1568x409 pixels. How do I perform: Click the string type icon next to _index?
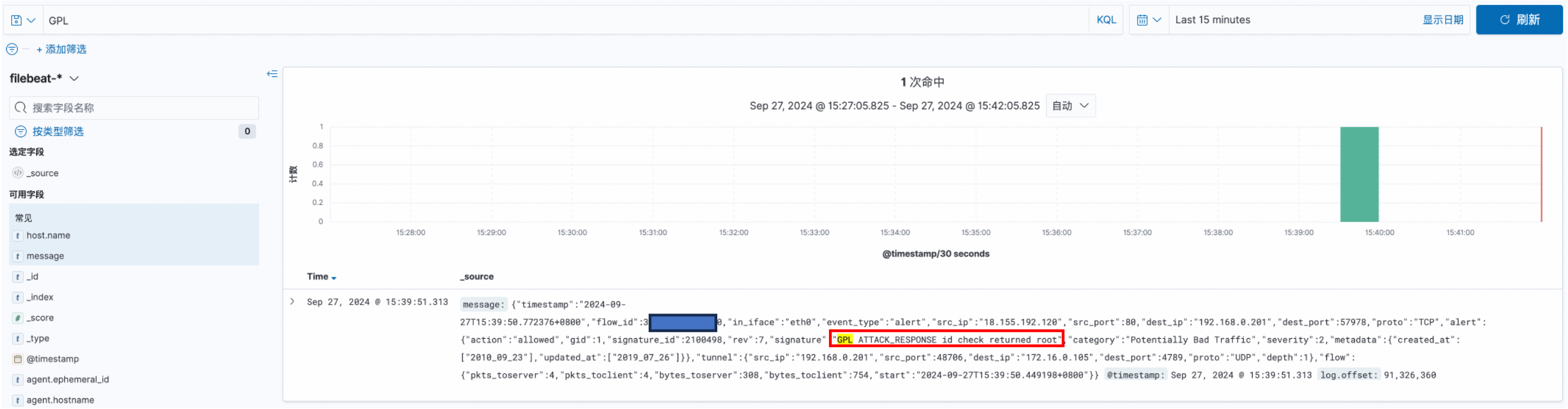[18, 297]
